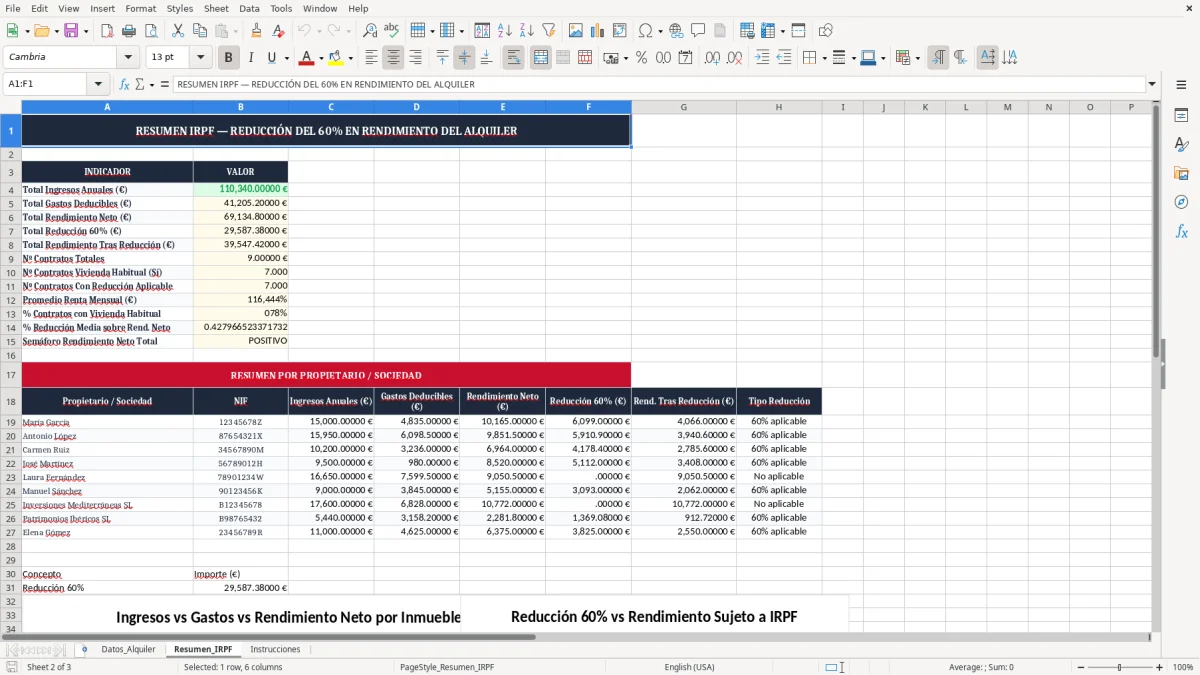Click the zoom out minus button
Image resolution: width=1200 pixels, height=675 pixels.
[x=1081, y=667]
